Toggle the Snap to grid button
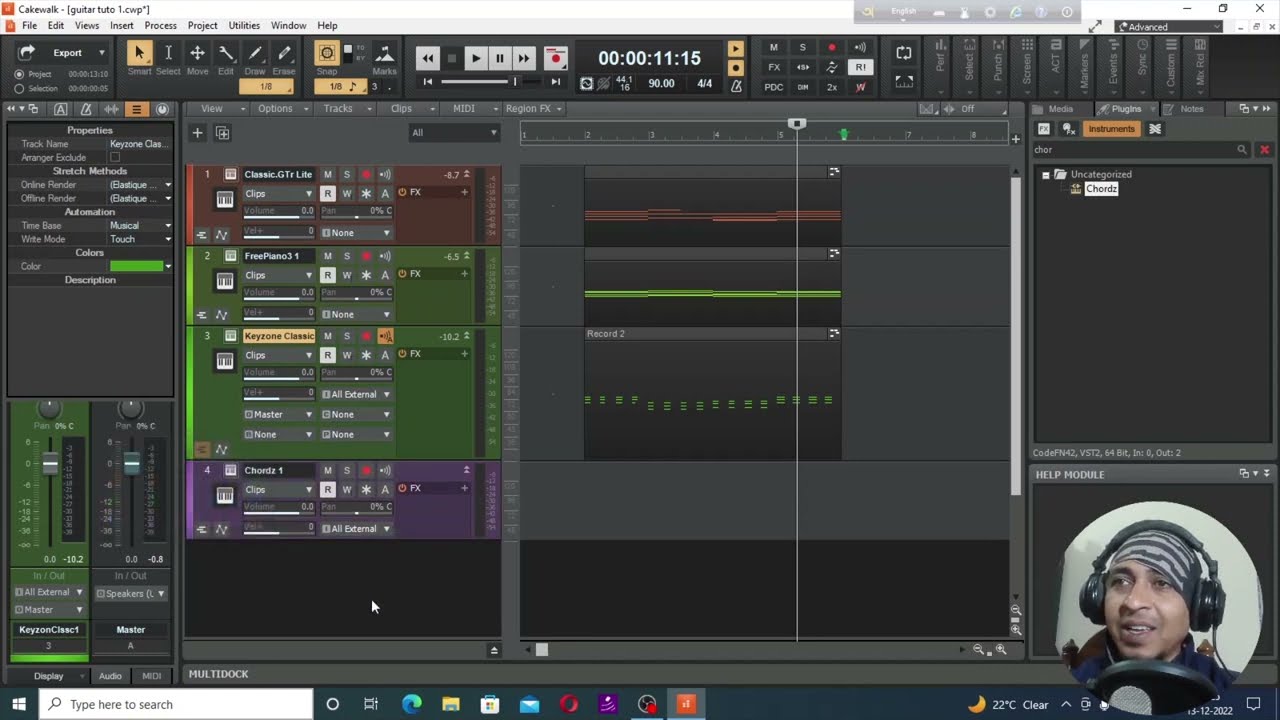The height and width of the screenshot is (720, 1280). [327, 53]
